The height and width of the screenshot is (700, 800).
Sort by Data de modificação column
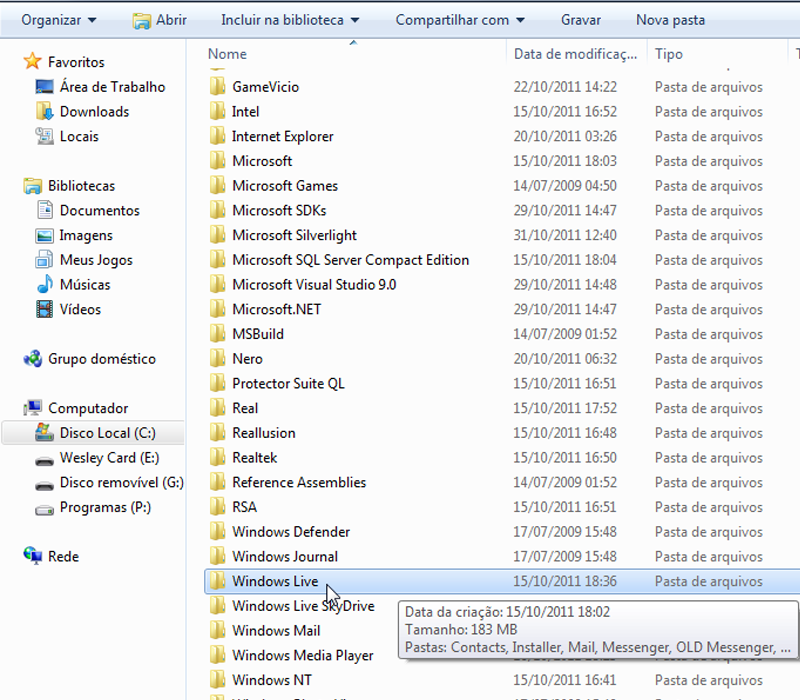pos(574,54)
